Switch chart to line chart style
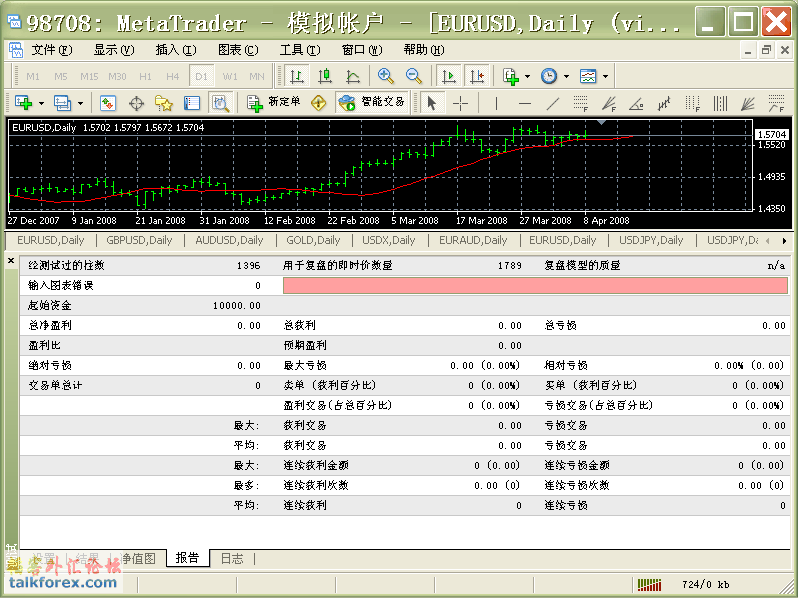 click(353, 76)
